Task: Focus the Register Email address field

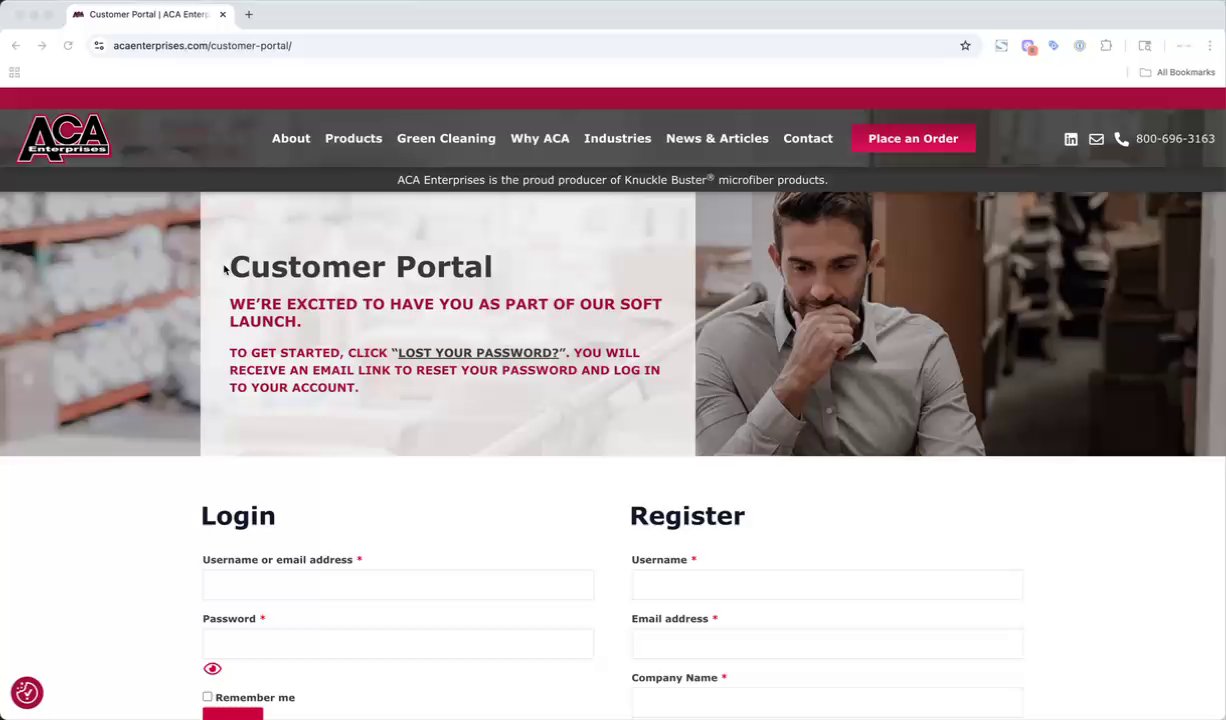Action: [827, 644]
